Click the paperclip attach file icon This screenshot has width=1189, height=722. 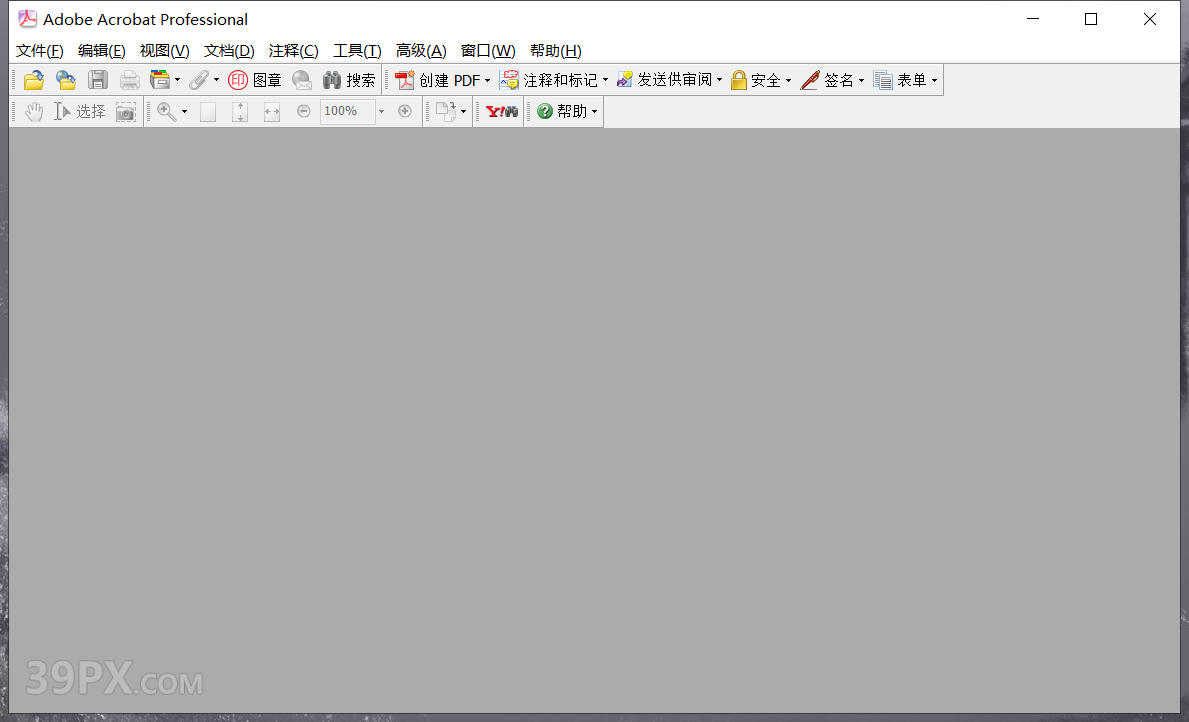click(x=199, y=80)
